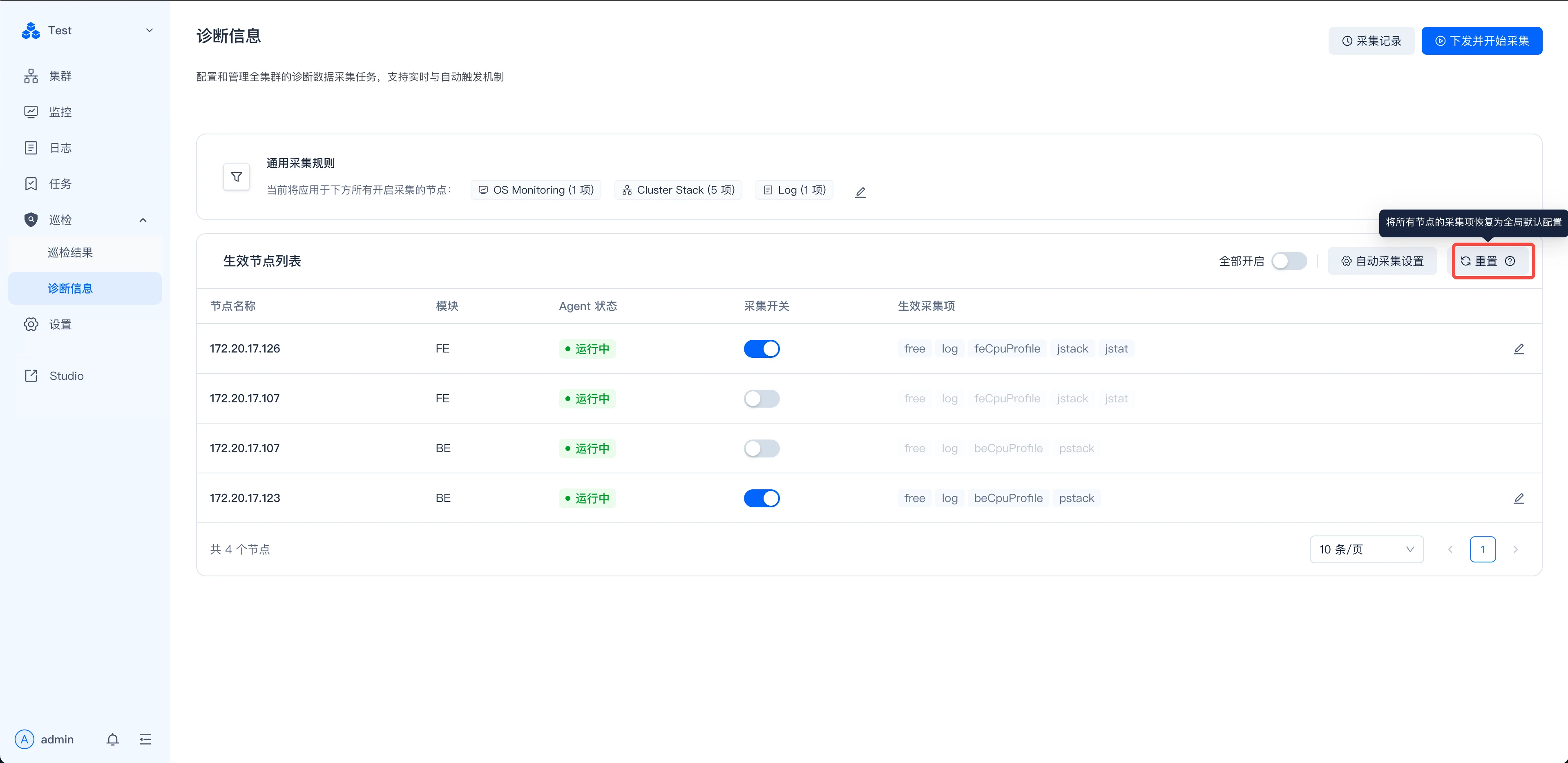Select page 1 in pagination

pyautogui.click(x=1483, y=549)
